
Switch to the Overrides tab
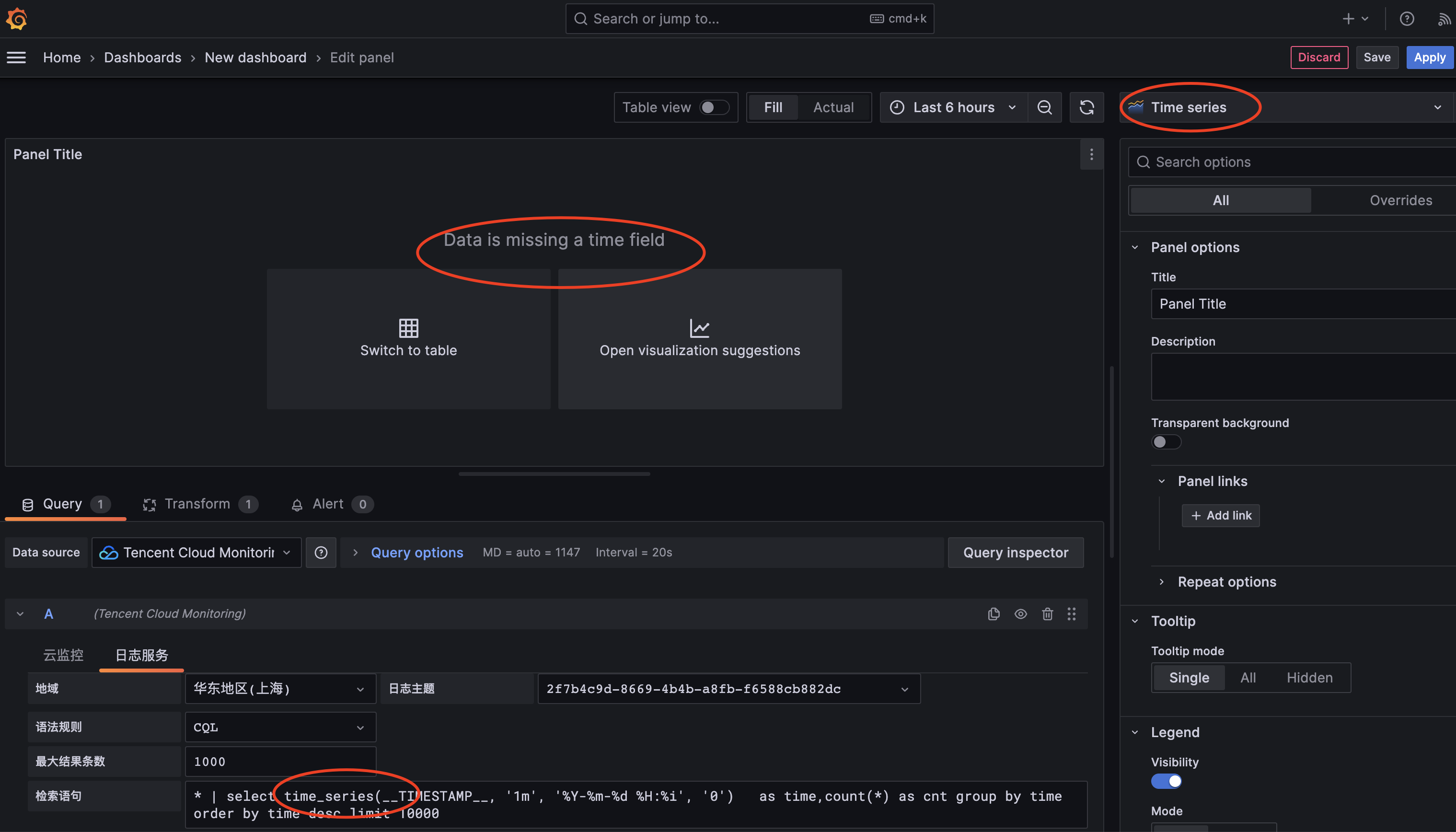coord(1400,200)
